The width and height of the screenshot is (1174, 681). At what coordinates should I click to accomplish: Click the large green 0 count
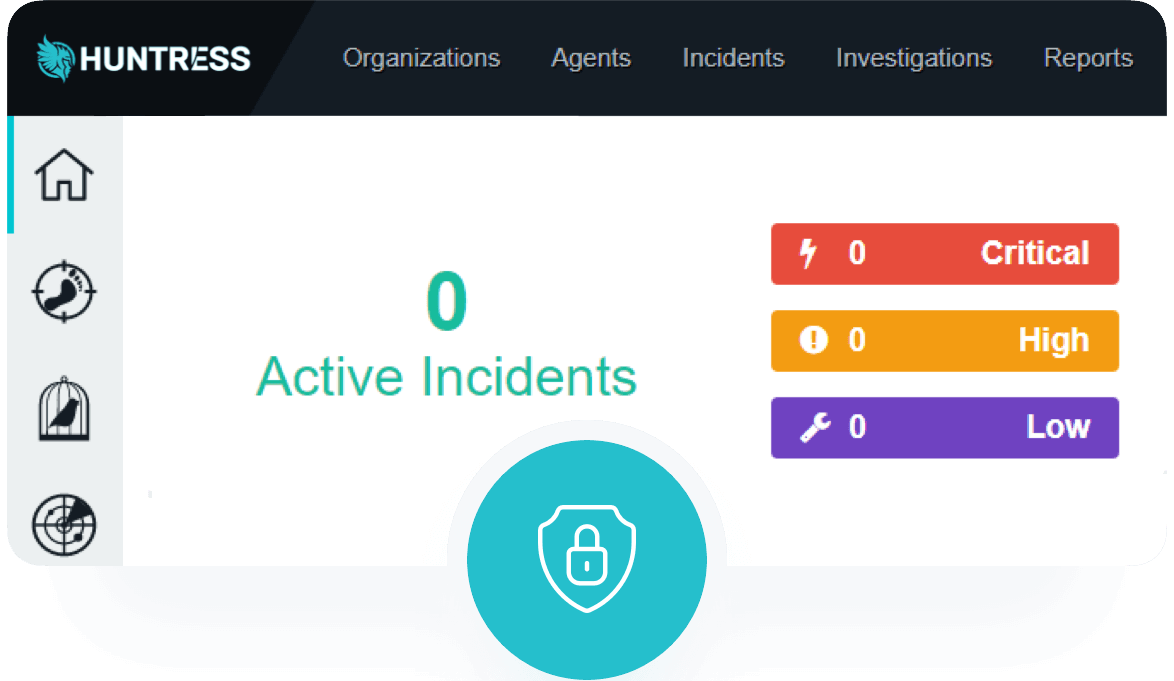coord(447,301)
